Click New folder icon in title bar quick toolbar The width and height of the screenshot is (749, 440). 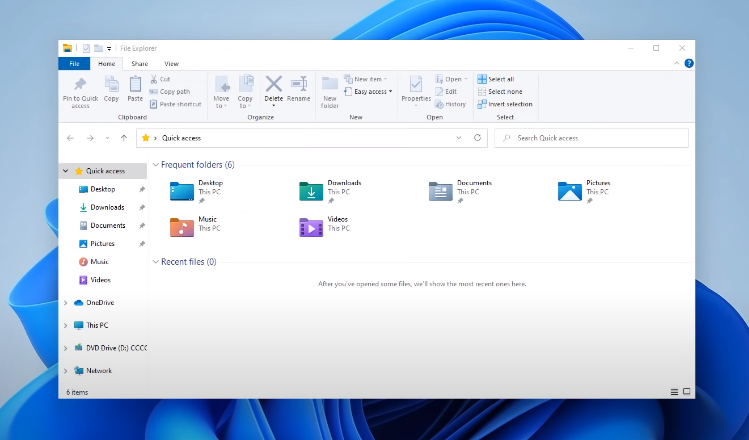98,48
